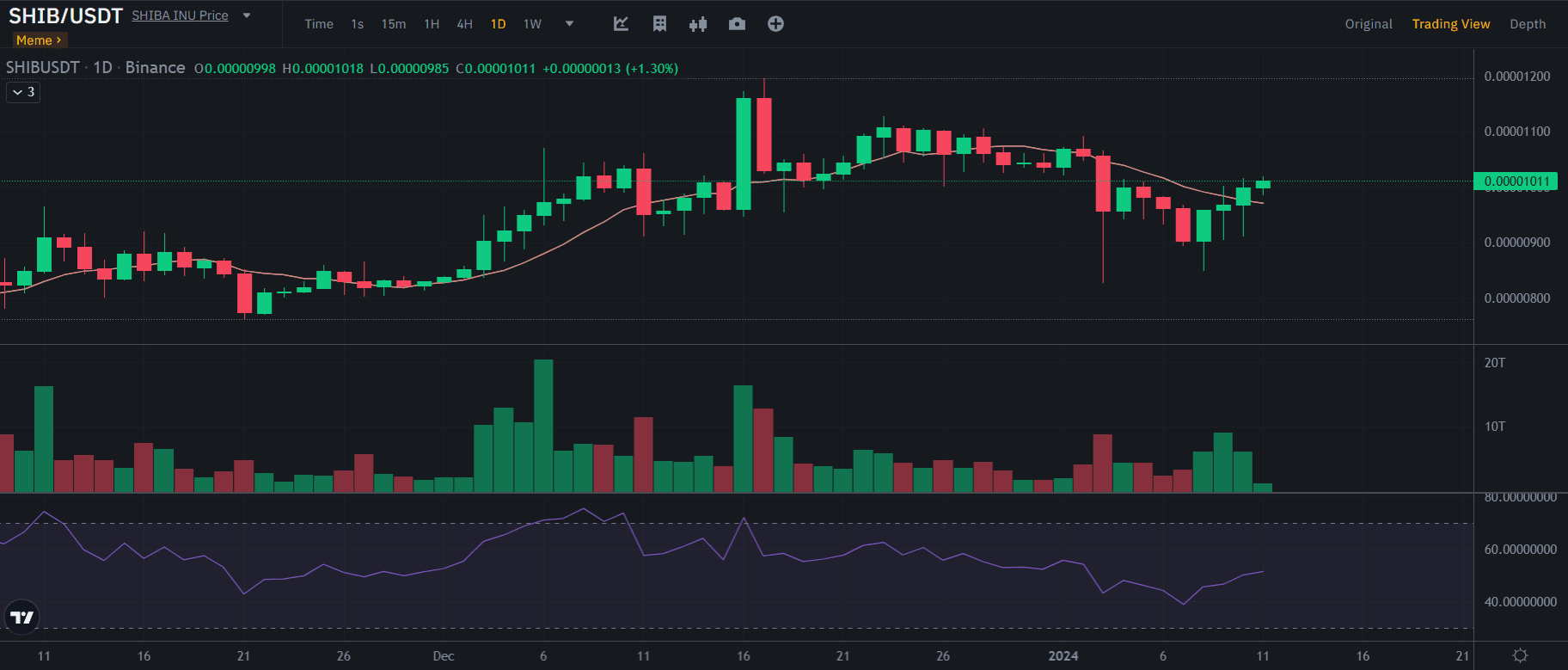The width and height of the screenshot is (1568, 670).
Task: Switch to the 4H timeframe interval
Action: tap(464, 24)
